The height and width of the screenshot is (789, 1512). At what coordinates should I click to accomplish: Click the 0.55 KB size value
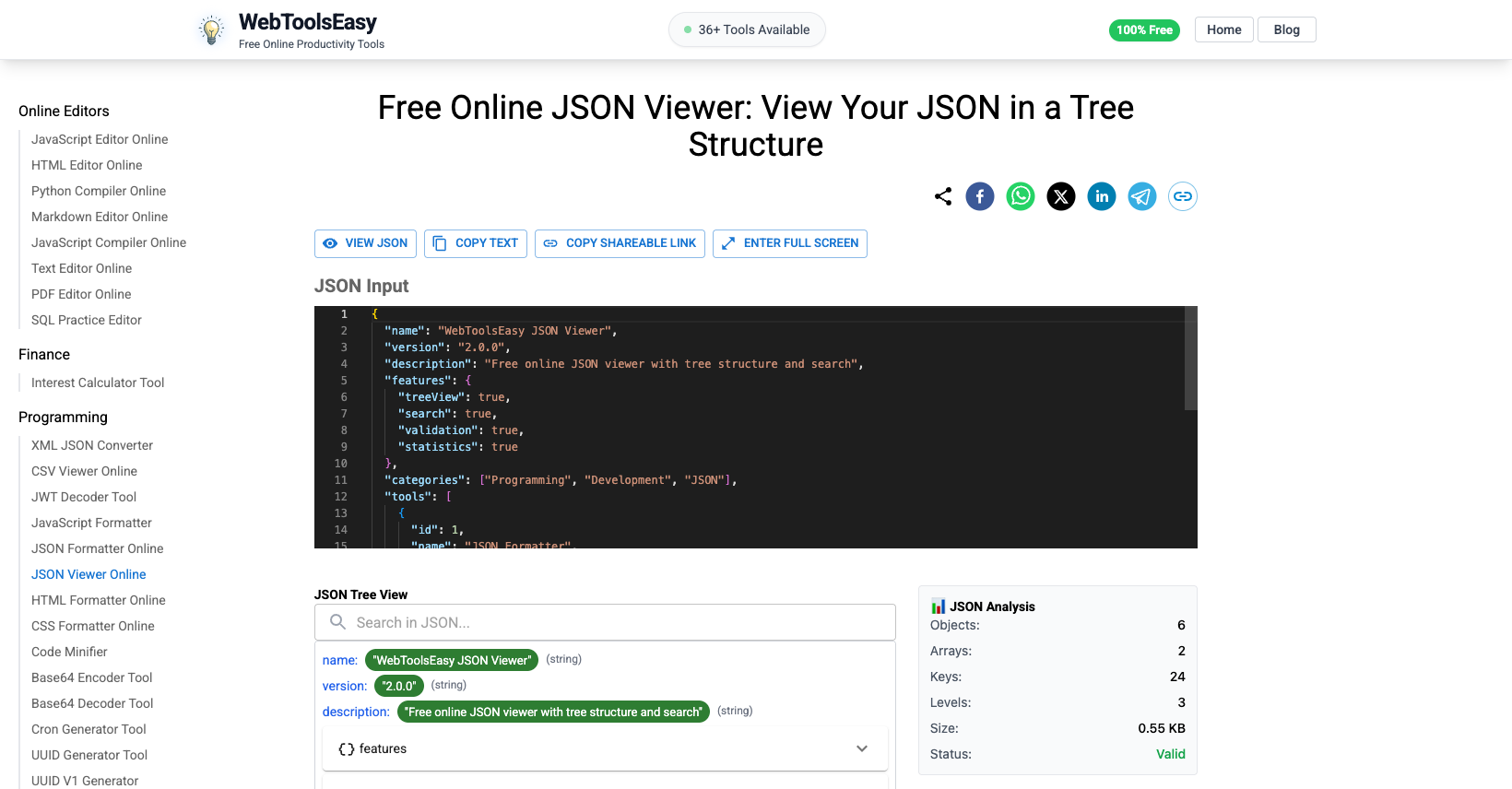tap(1162, 728)
